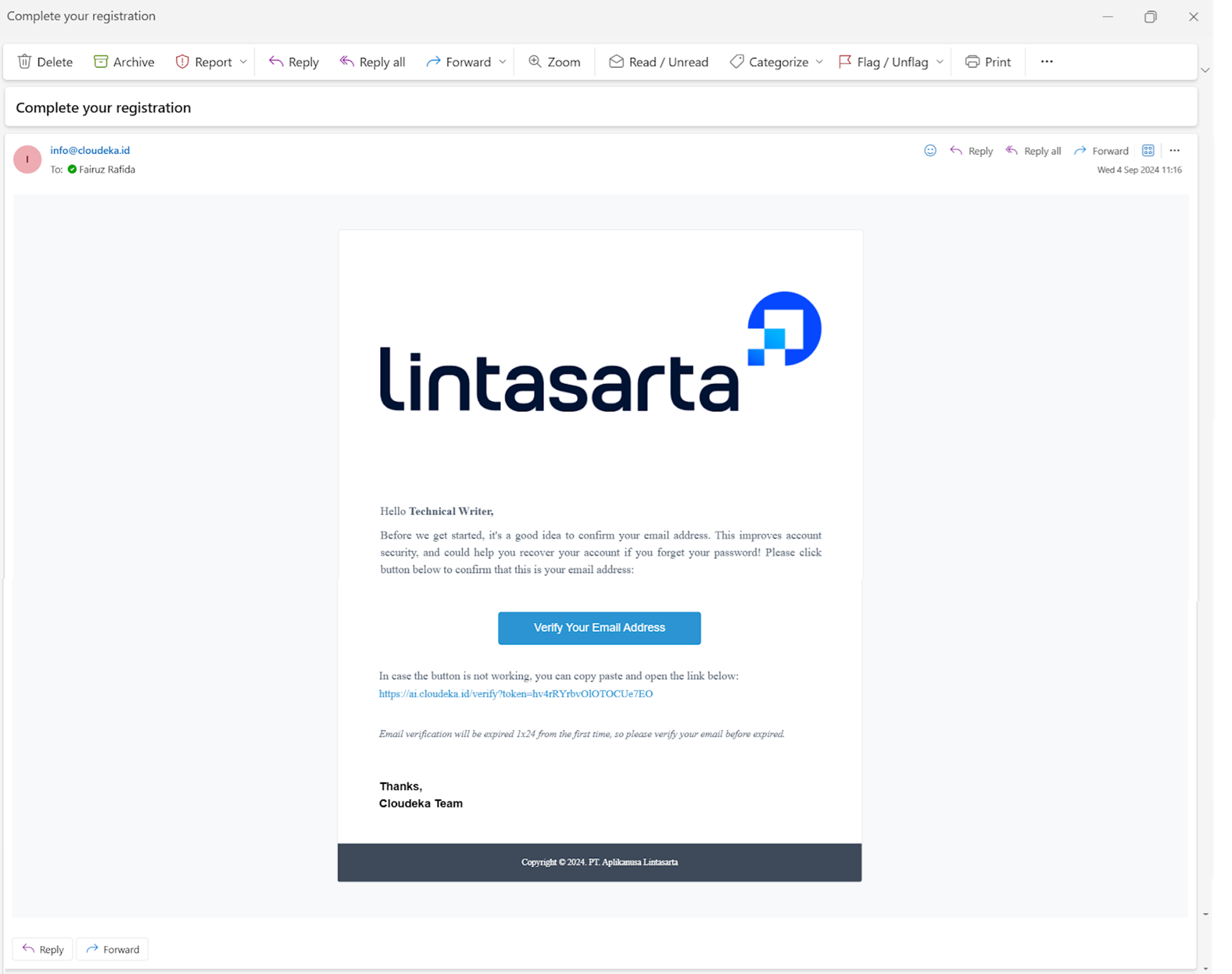Toggle Flag / Unflag on this message
The width and height of the screenshot is (1232, 974).
pos(884,61)
